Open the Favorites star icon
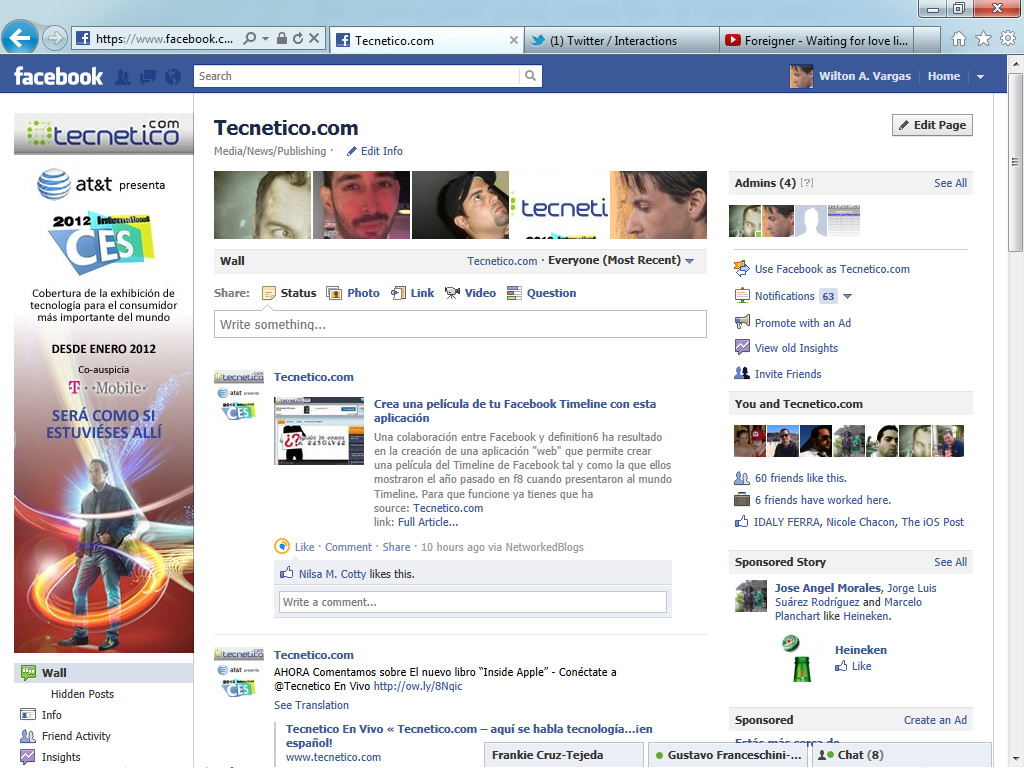The width and height of the screenshot is (1024, 768). [x=984, y=39]
